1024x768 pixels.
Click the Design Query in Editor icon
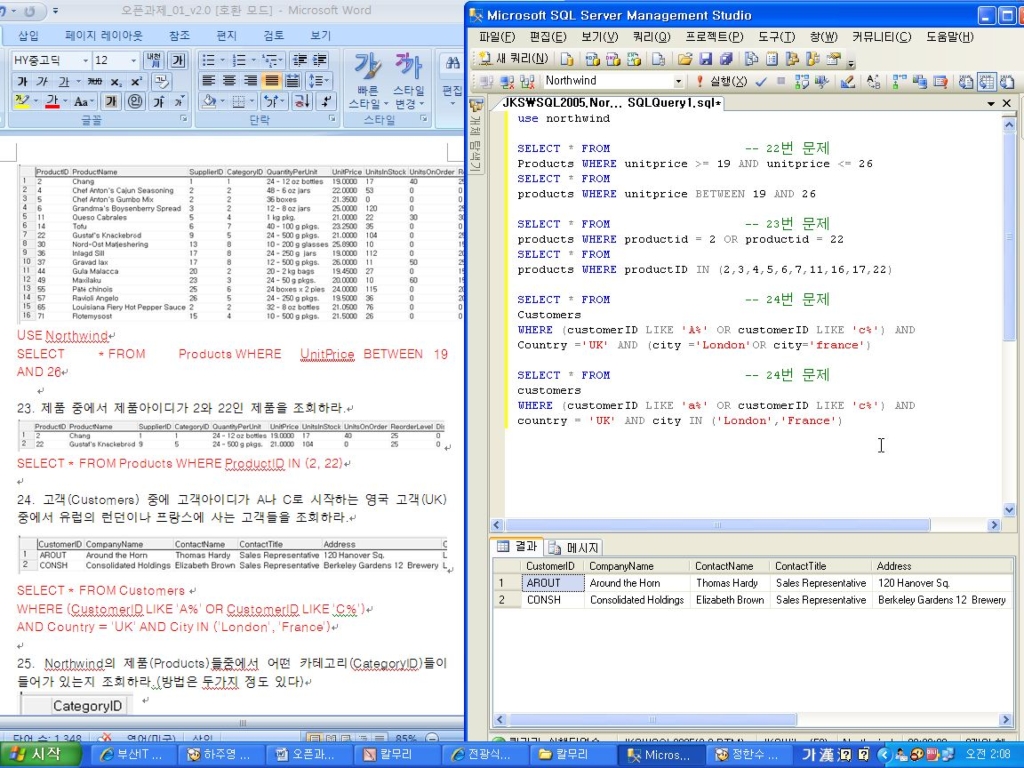coord(847,81)
